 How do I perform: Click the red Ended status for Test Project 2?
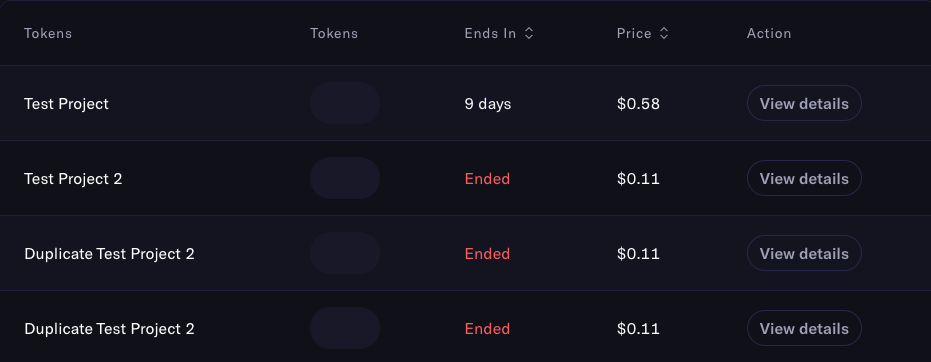(x=487, y=179)
